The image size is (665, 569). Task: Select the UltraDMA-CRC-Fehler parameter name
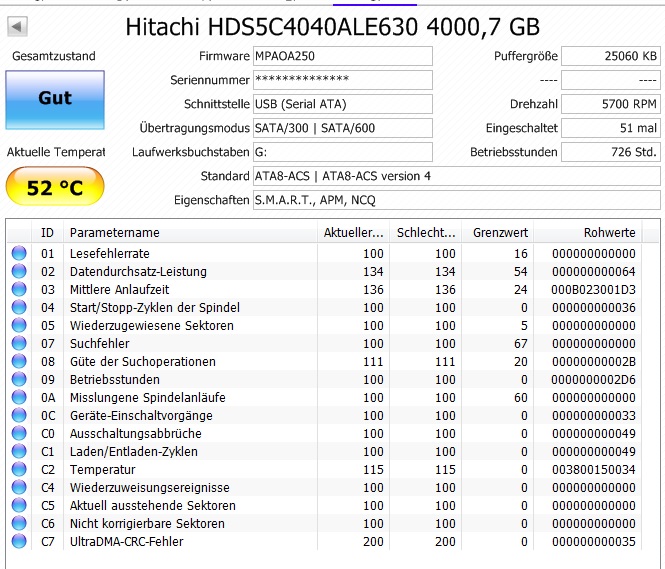coord(127,542)
